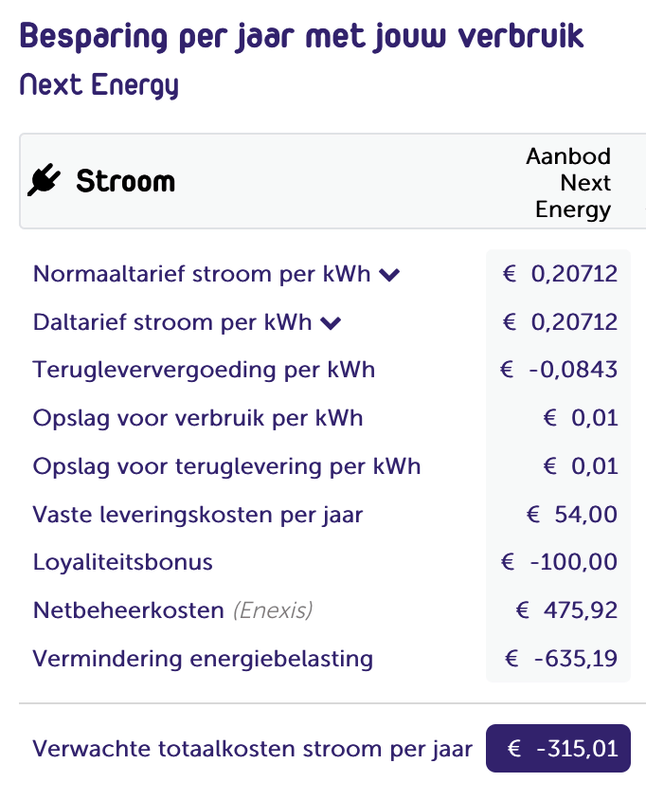Select the Aanbod Next Energy column header
This screenshot has height=800, width=646.
[x=571, y=183]
